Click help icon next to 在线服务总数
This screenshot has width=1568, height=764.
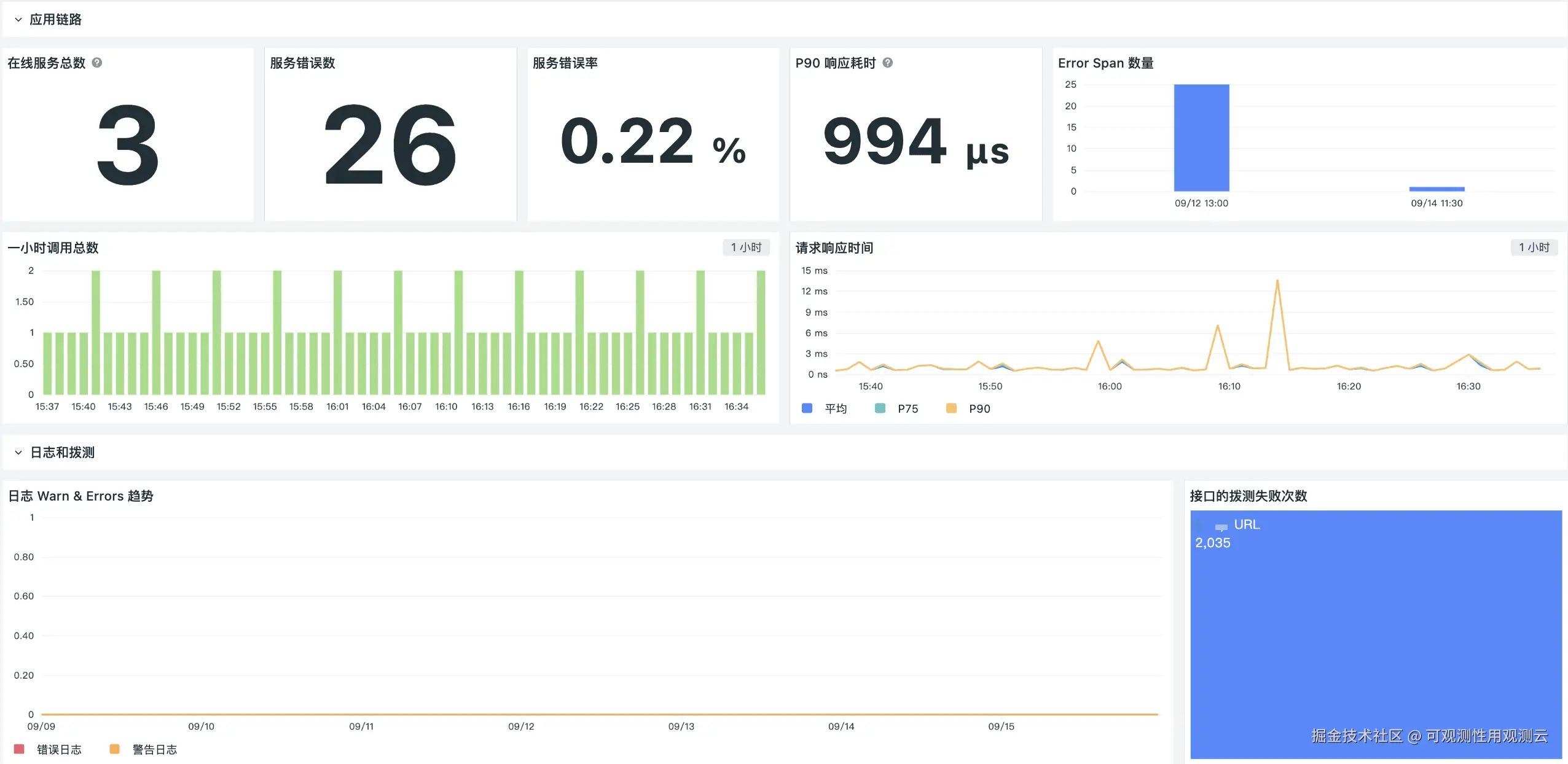click(x=97, y=63)
